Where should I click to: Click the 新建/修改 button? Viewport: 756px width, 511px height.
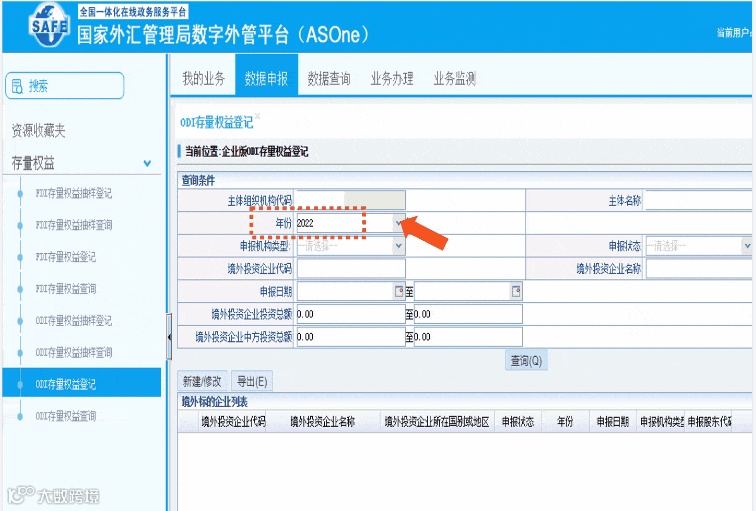[x=202, y=381]
